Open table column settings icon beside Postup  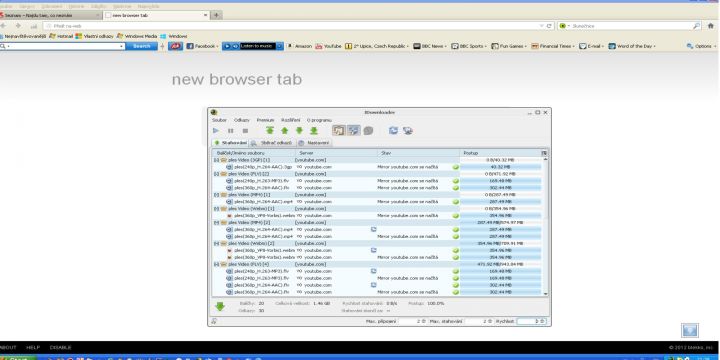click(544, 153)
